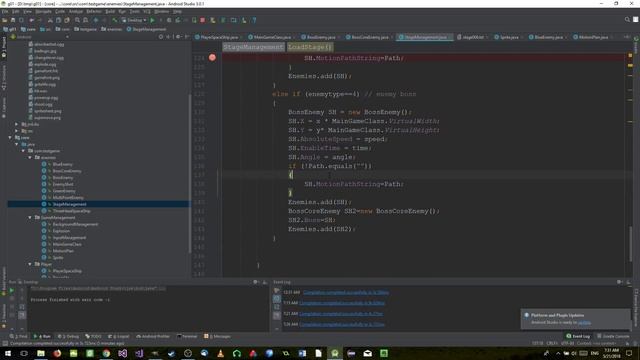
Task: Select MainGameClass in project tree
Action: point(67,244)
